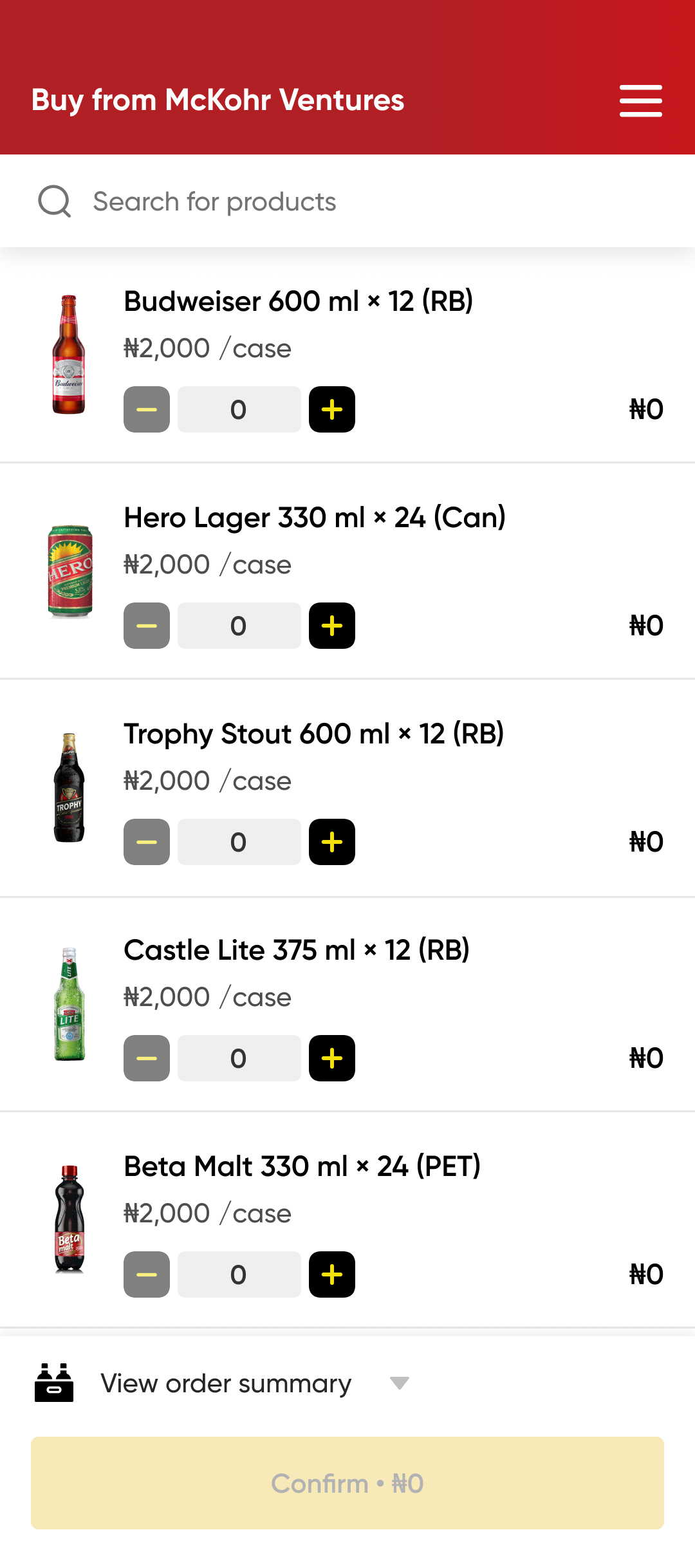Screen dimensions: 695x1568
Task: Select the Castle Lite bottle image
Action: click(69, 1004)
